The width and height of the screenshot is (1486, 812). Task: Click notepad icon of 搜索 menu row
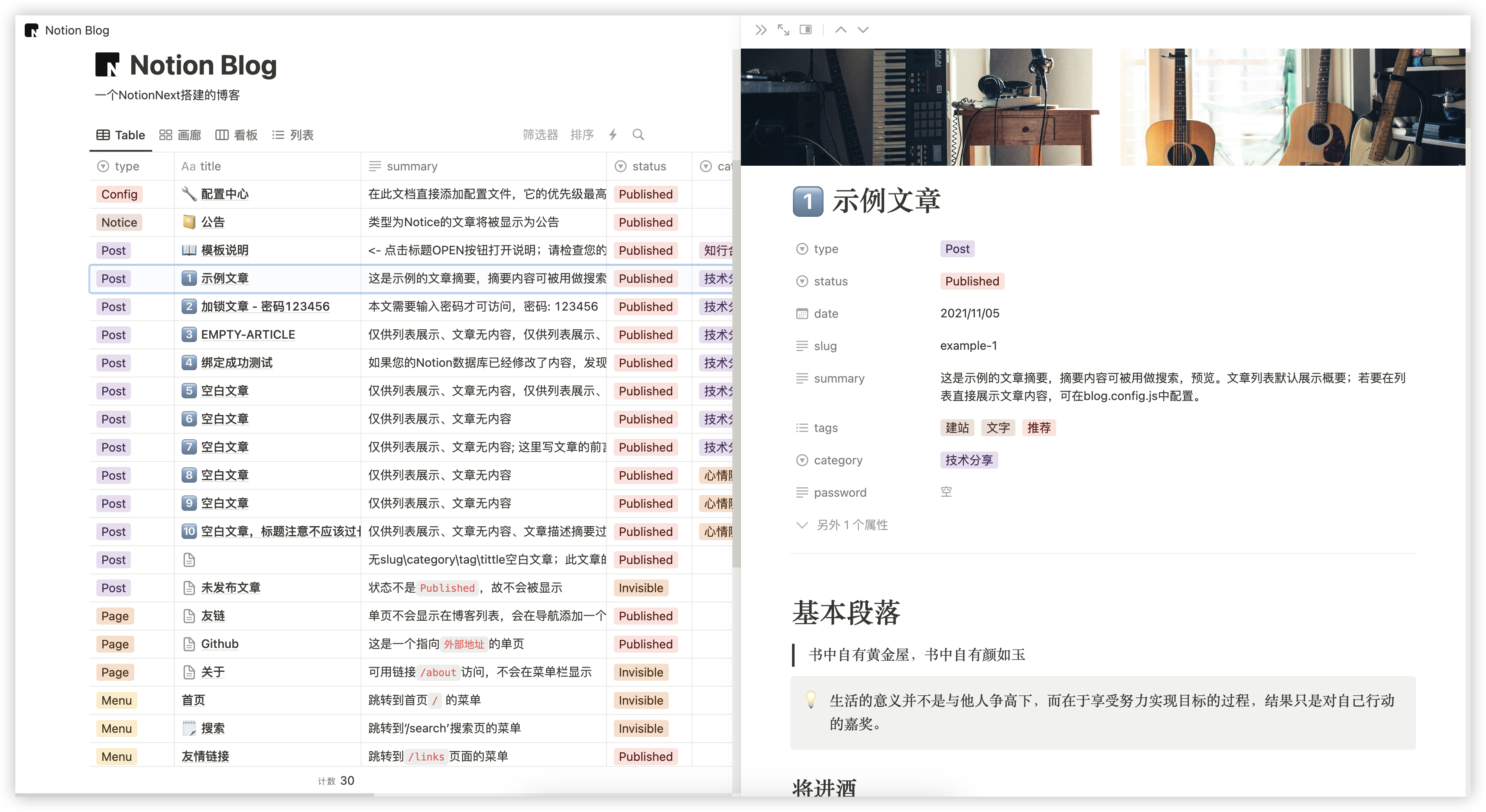point(189,728)
